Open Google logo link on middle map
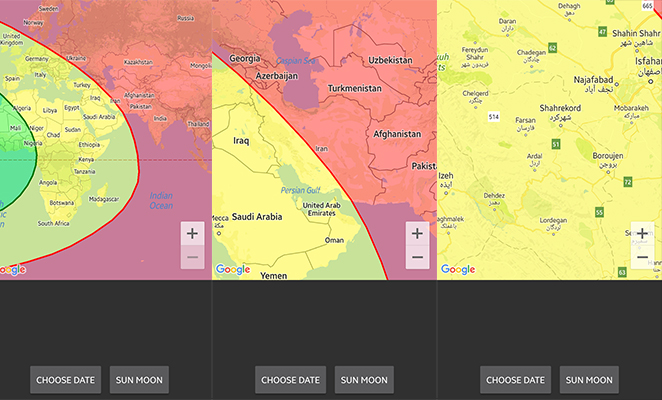The width and height of the screenshot is (662, 400). click(x=233, y=269)
